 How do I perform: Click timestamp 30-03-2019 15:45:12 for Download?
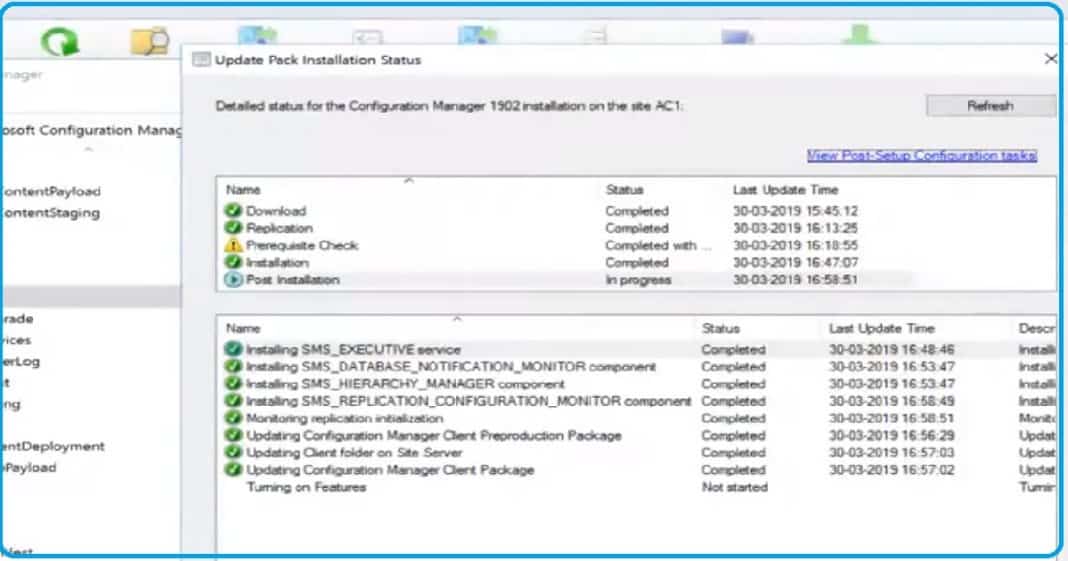[795, 211]
